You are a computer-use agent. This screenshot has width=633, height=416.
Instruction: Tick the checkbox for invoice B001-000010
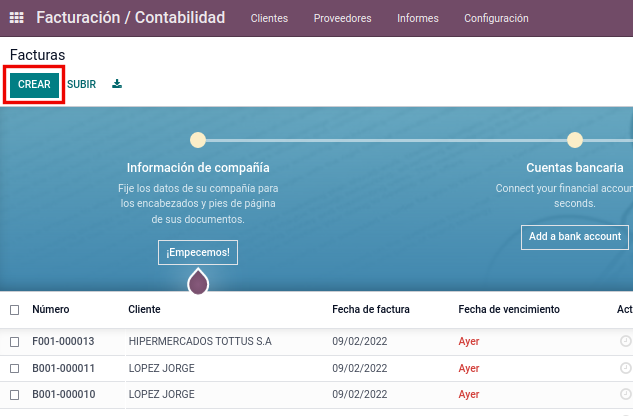point(14,394)
